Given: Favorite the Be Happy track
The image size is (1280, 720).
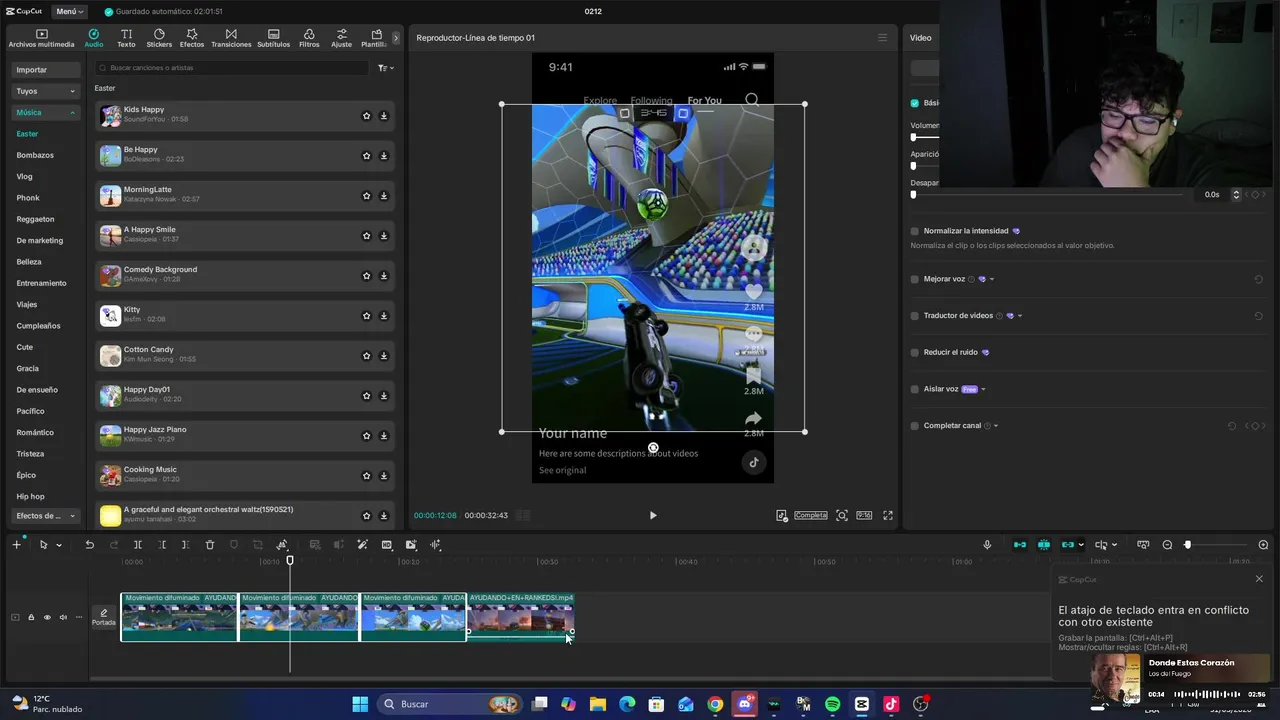Looking at the screenshot, I should point(367,156).
